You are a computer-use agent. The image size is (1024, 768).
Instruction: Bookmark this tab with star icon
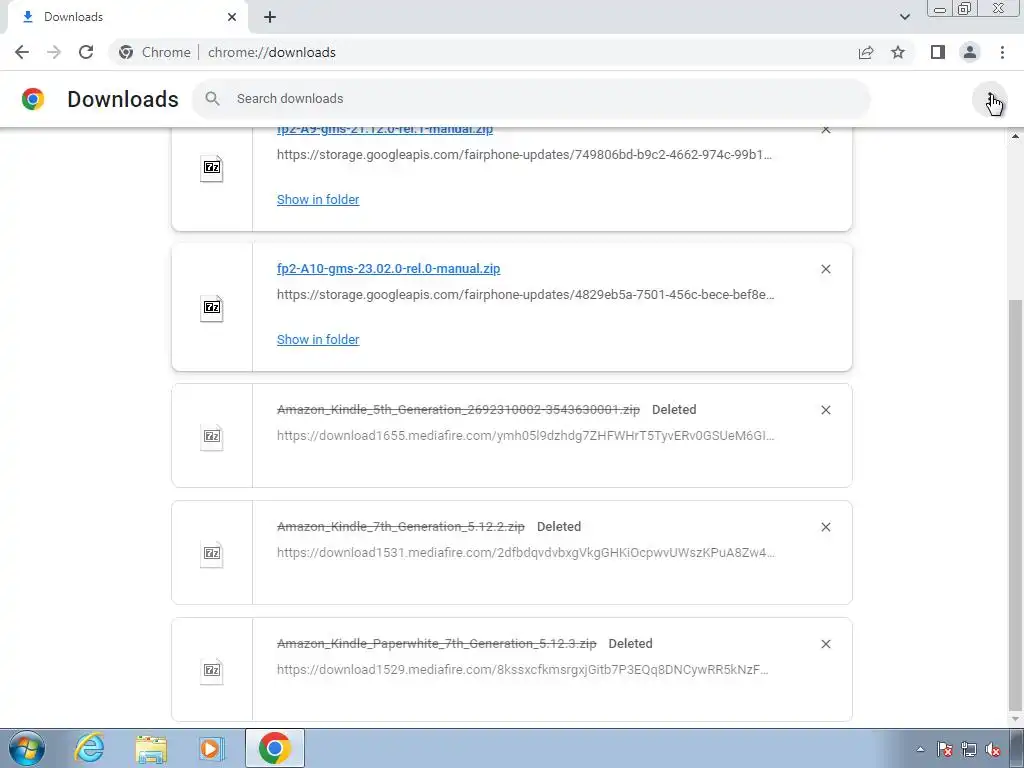click(898, 52)
